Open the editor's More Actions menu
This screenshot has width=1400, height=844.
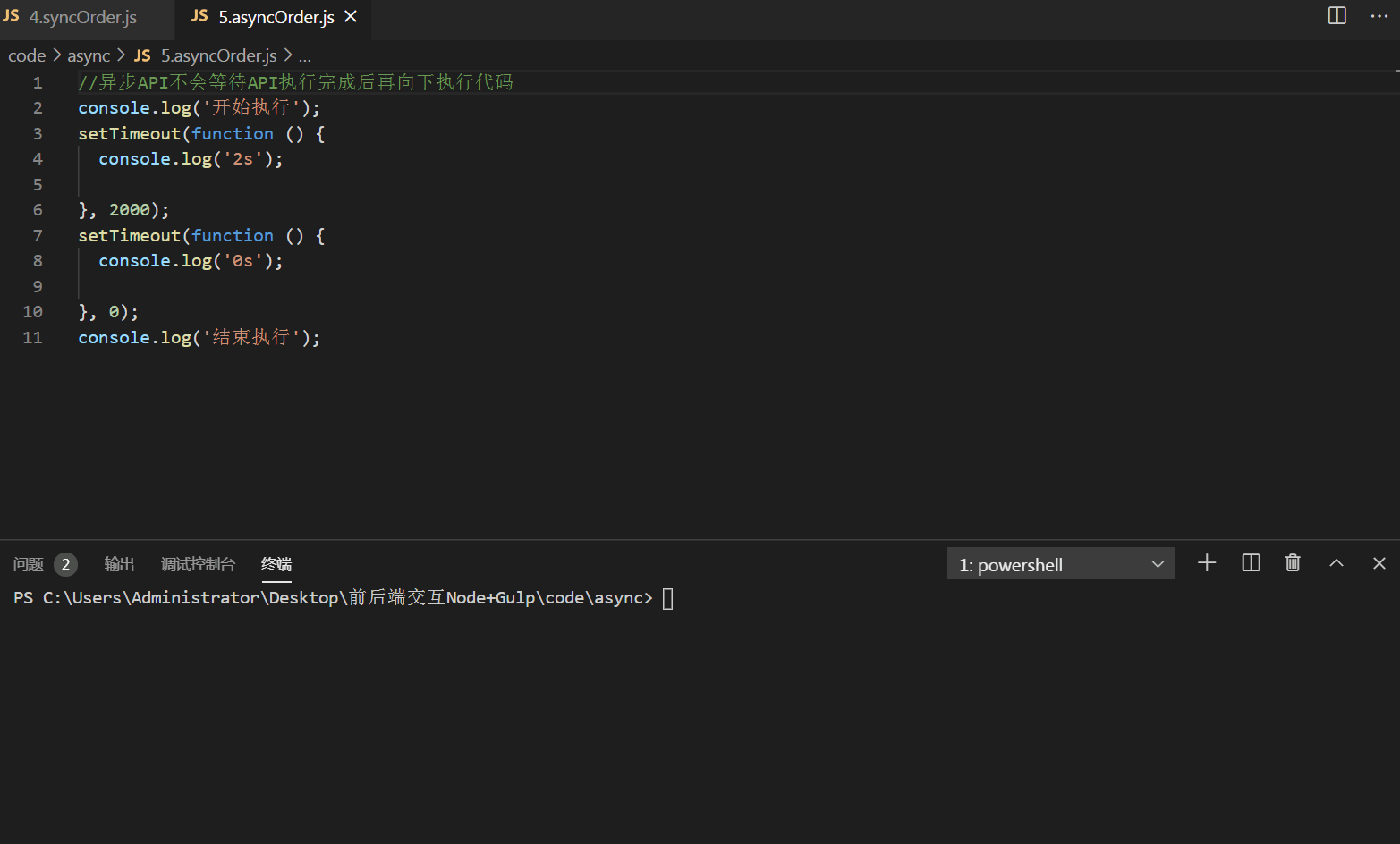1379,16
